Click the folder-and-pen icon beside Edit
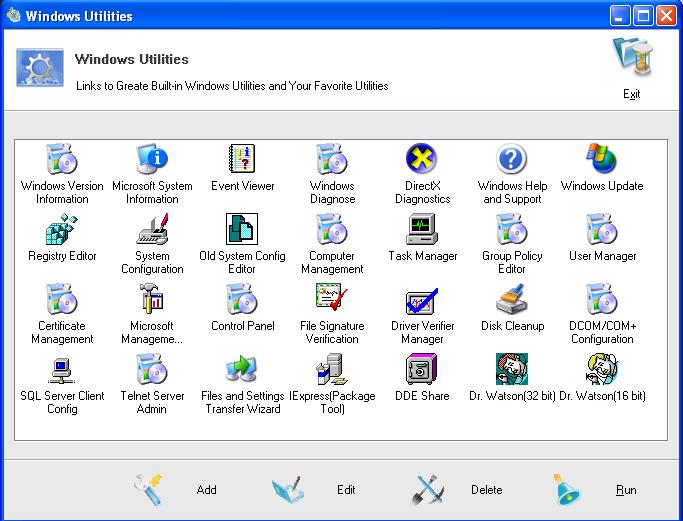 [x=287, y=490]
